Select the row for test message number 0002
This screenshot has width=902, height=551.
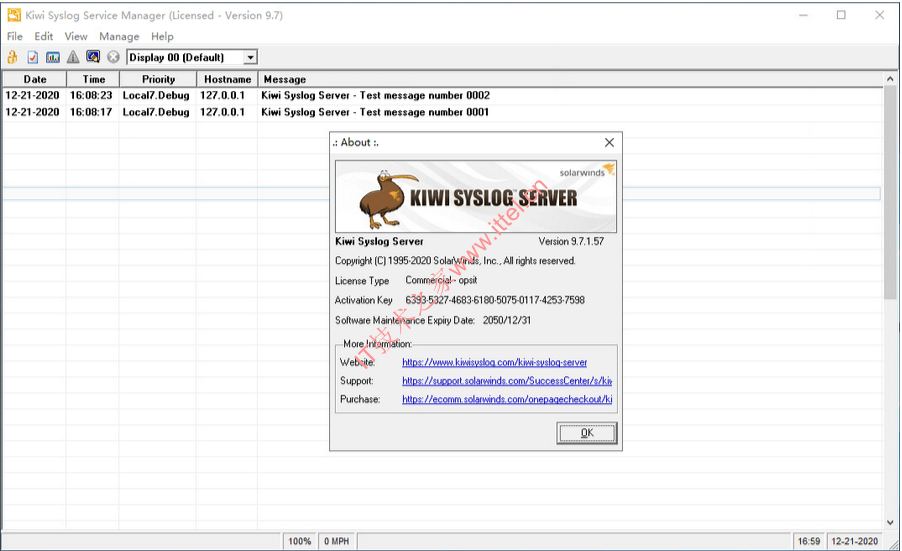443,95
